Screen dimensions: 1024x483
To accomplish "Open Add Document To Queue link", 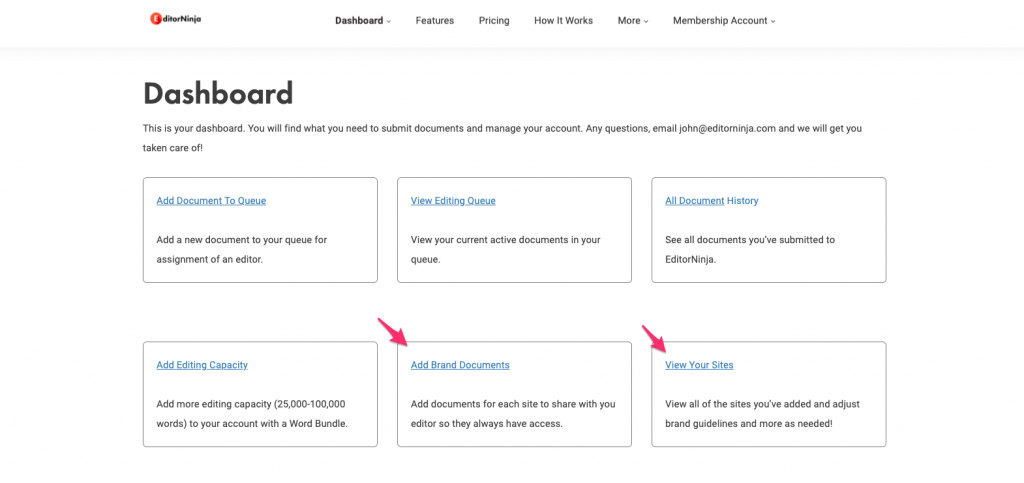I will click(x=211, y=201).
